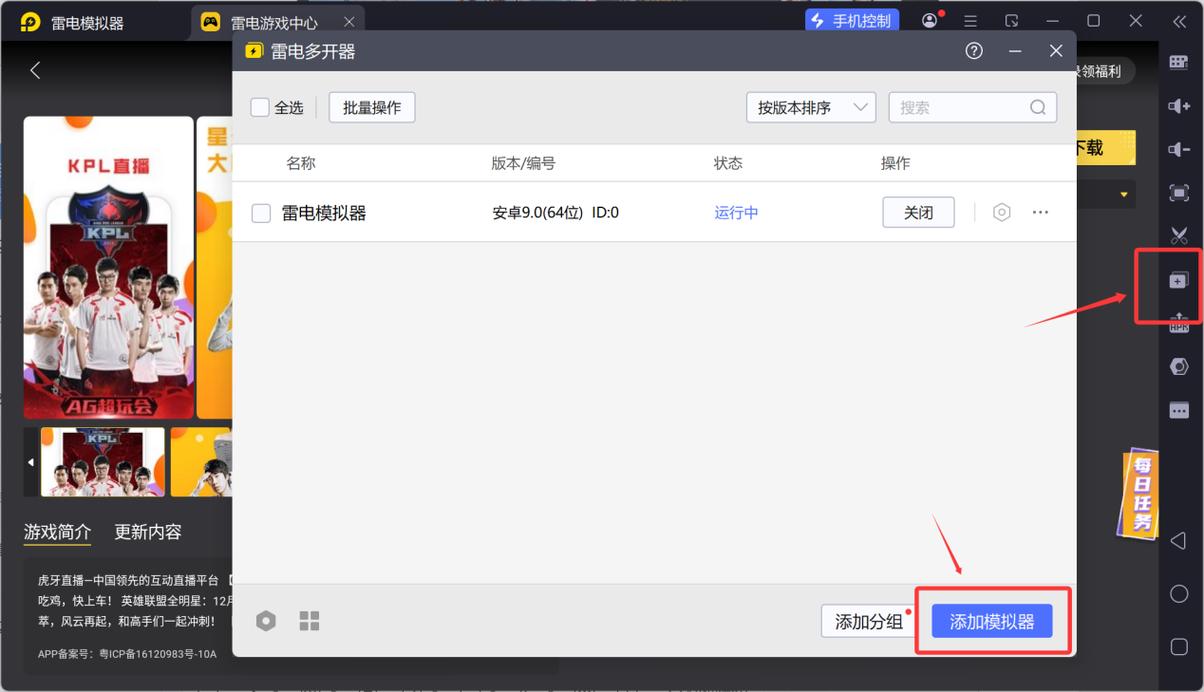Image resolution: width=1204 pixels, height=692 pixels.
Task: Select the KPL team thumbnail in carousel
Action: 102,462
